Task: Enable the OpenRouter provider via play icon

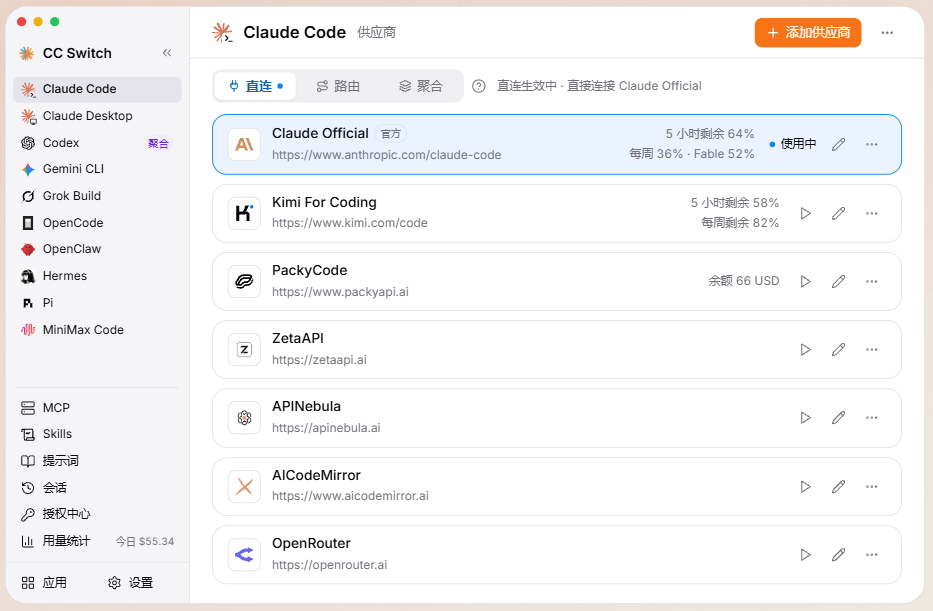Action: pos(805,555)
